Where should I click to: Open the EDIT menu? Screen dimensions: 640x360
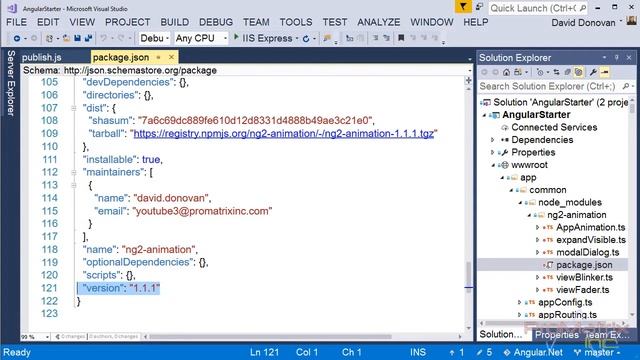click(x=48, y=22)
